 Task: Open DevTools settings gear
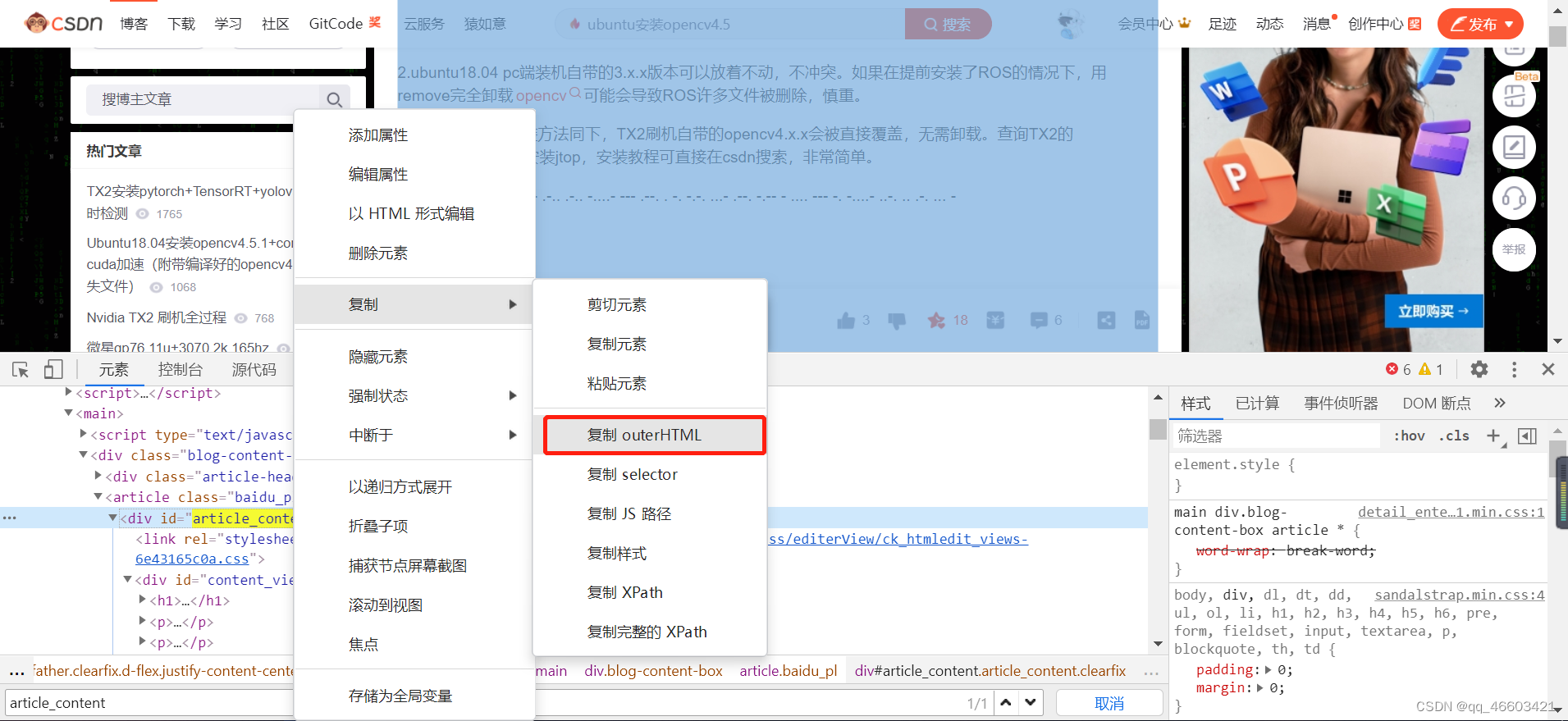(x=1479, y=369)
